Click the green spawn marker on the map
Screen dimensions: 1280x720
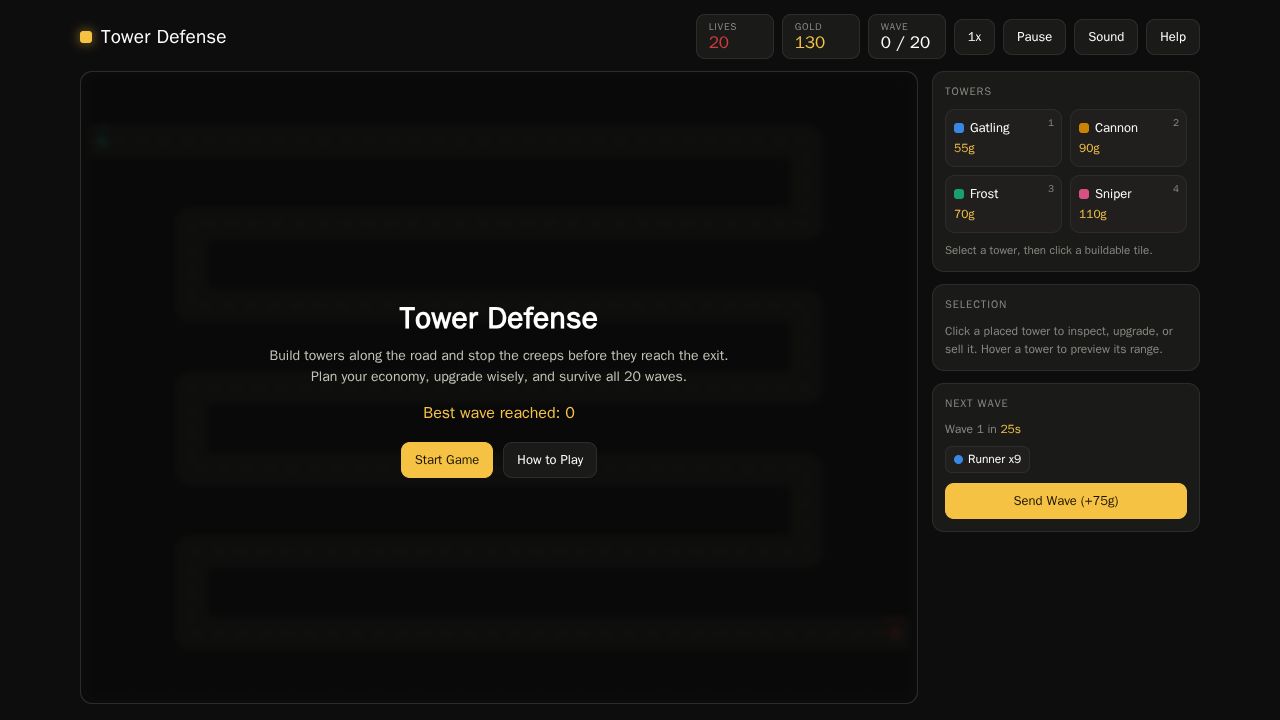pyautogui.click(x=101, y=140)
